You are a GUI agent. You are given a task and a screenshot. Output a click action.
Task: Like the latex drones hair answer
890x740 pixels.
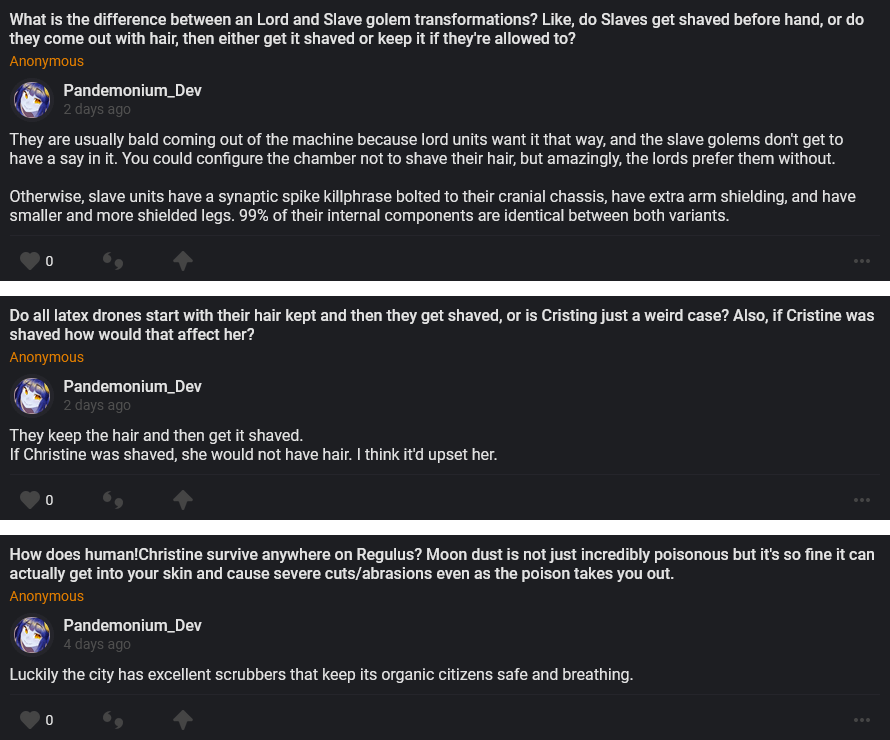click(30, 499)
